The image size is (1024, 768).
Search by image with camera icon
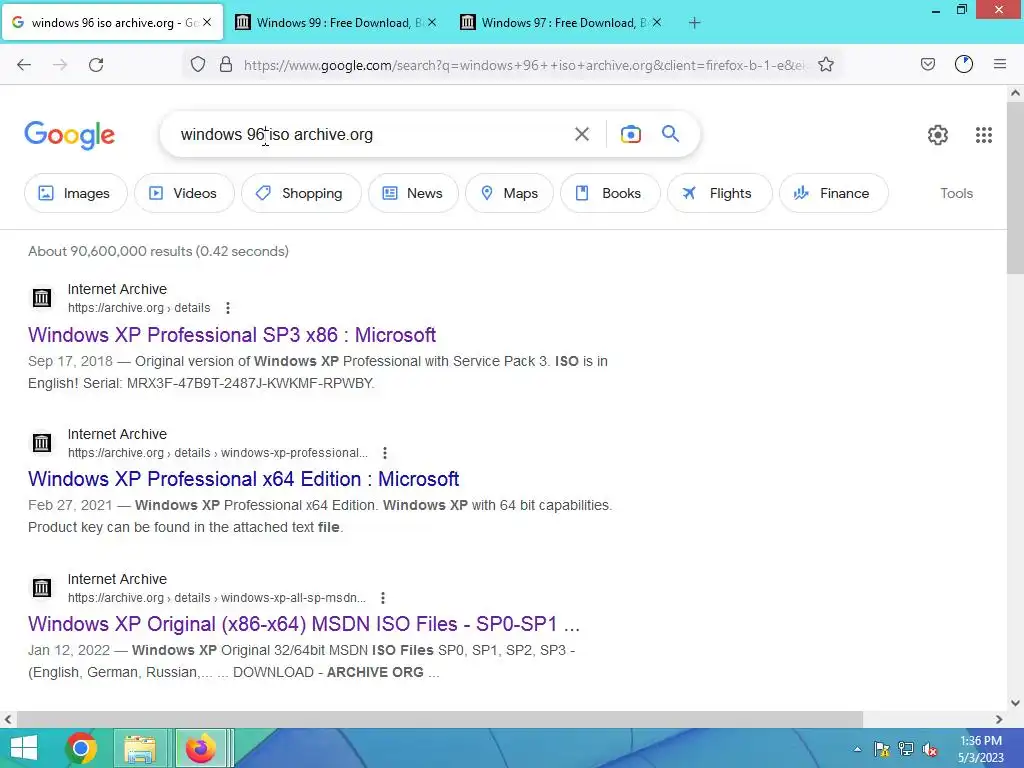point(631,135)
